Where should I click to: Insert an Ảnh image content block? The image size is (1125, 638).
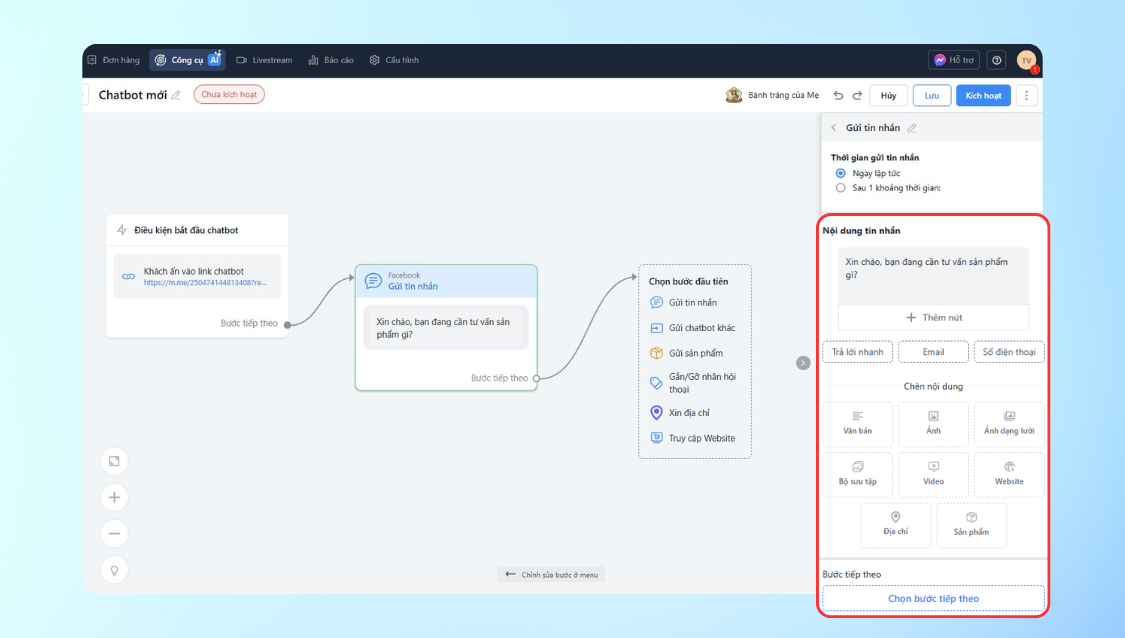pyautogui.click(x=933, y=423)
